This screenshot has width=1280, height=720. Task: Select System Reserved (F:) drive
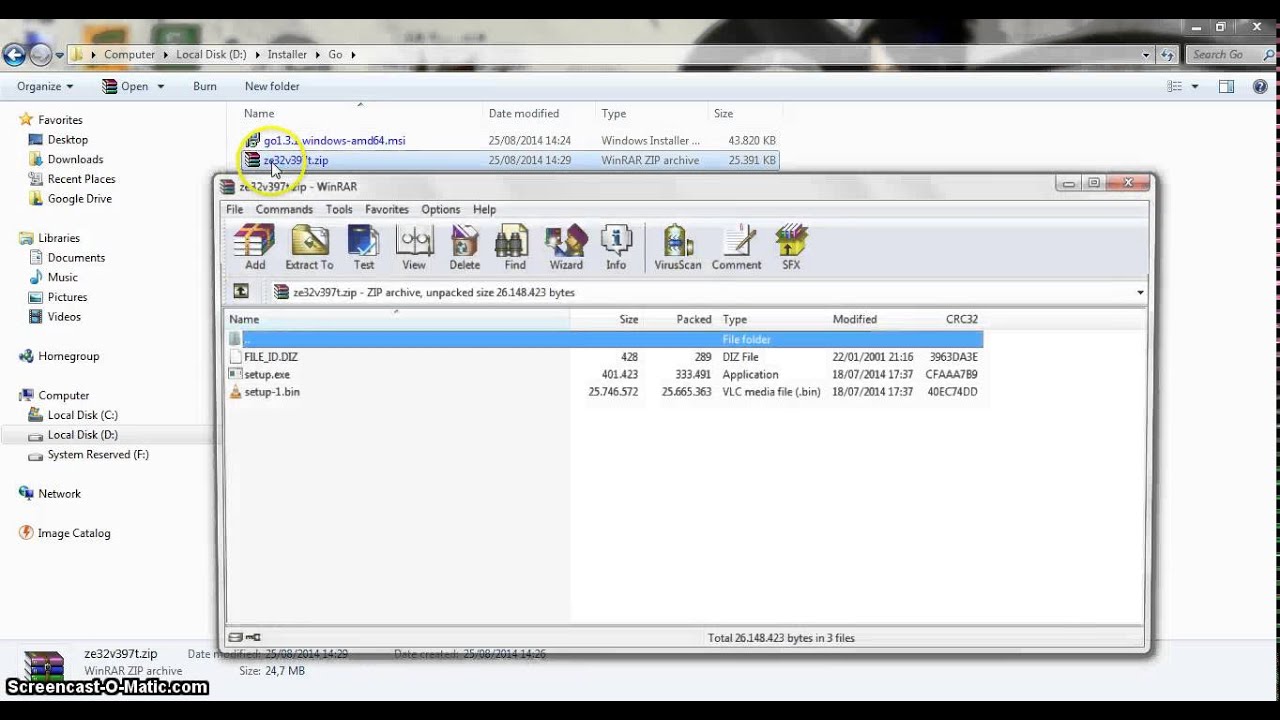coord(98,454)
